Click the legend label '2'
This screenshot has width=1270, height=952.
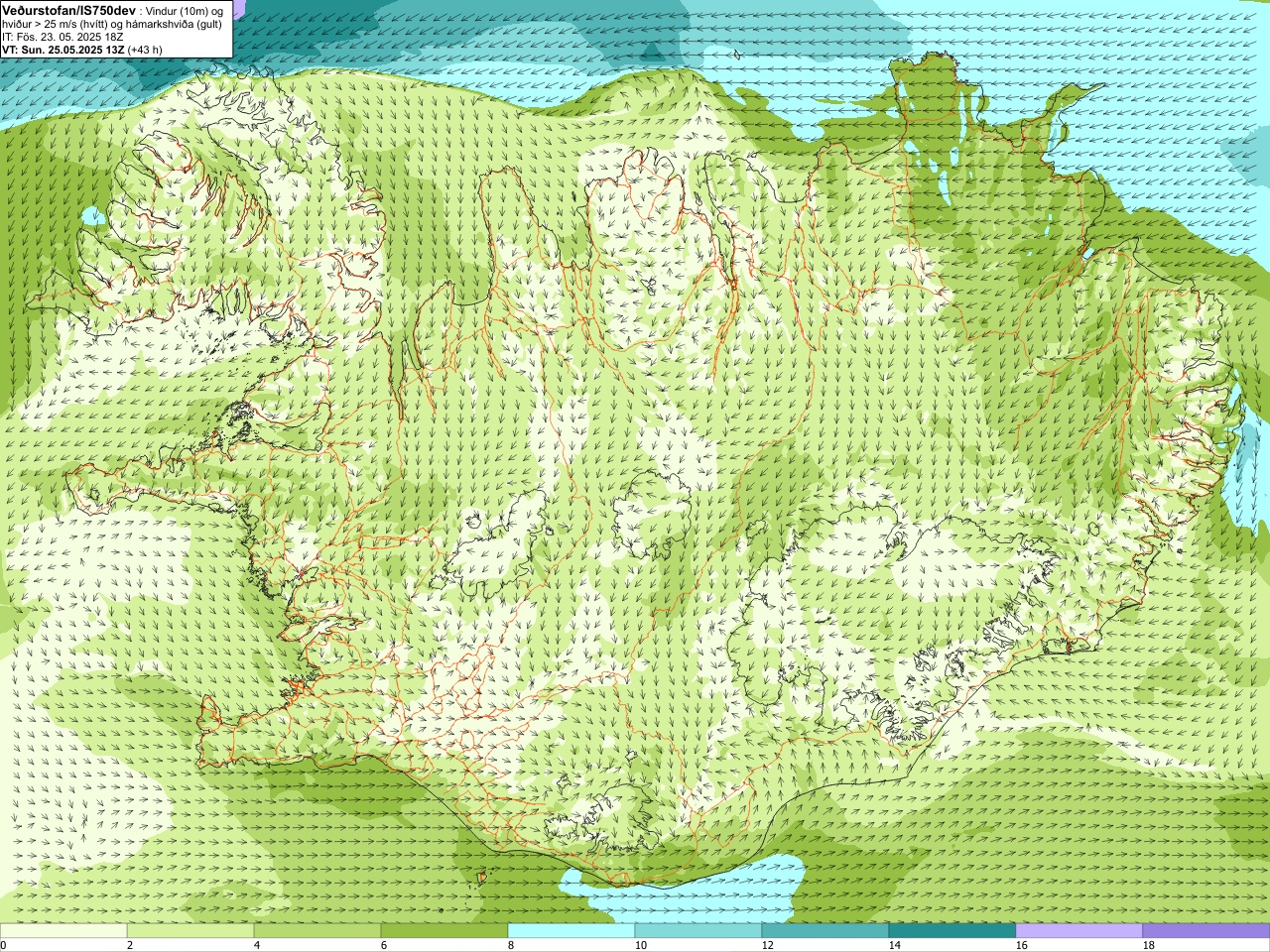point(130,946)
